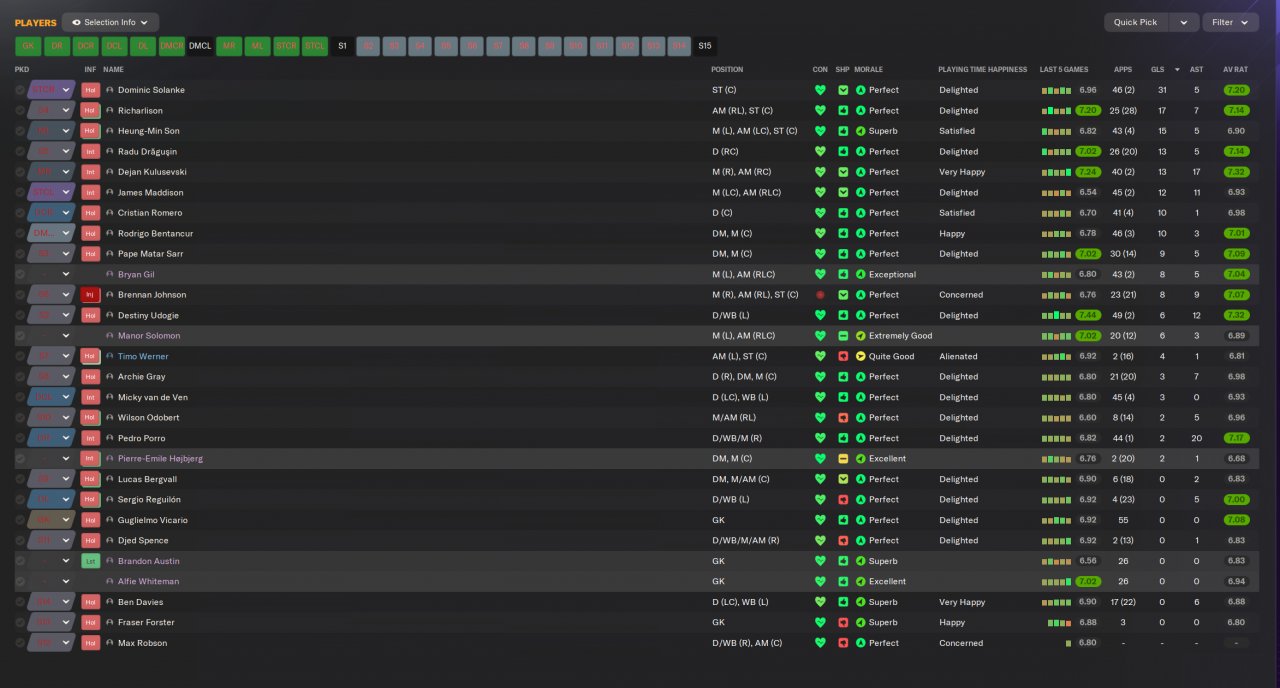
Task: Click Manor Solomon's match sharpness icon
Action: click(x=843, y=336)
